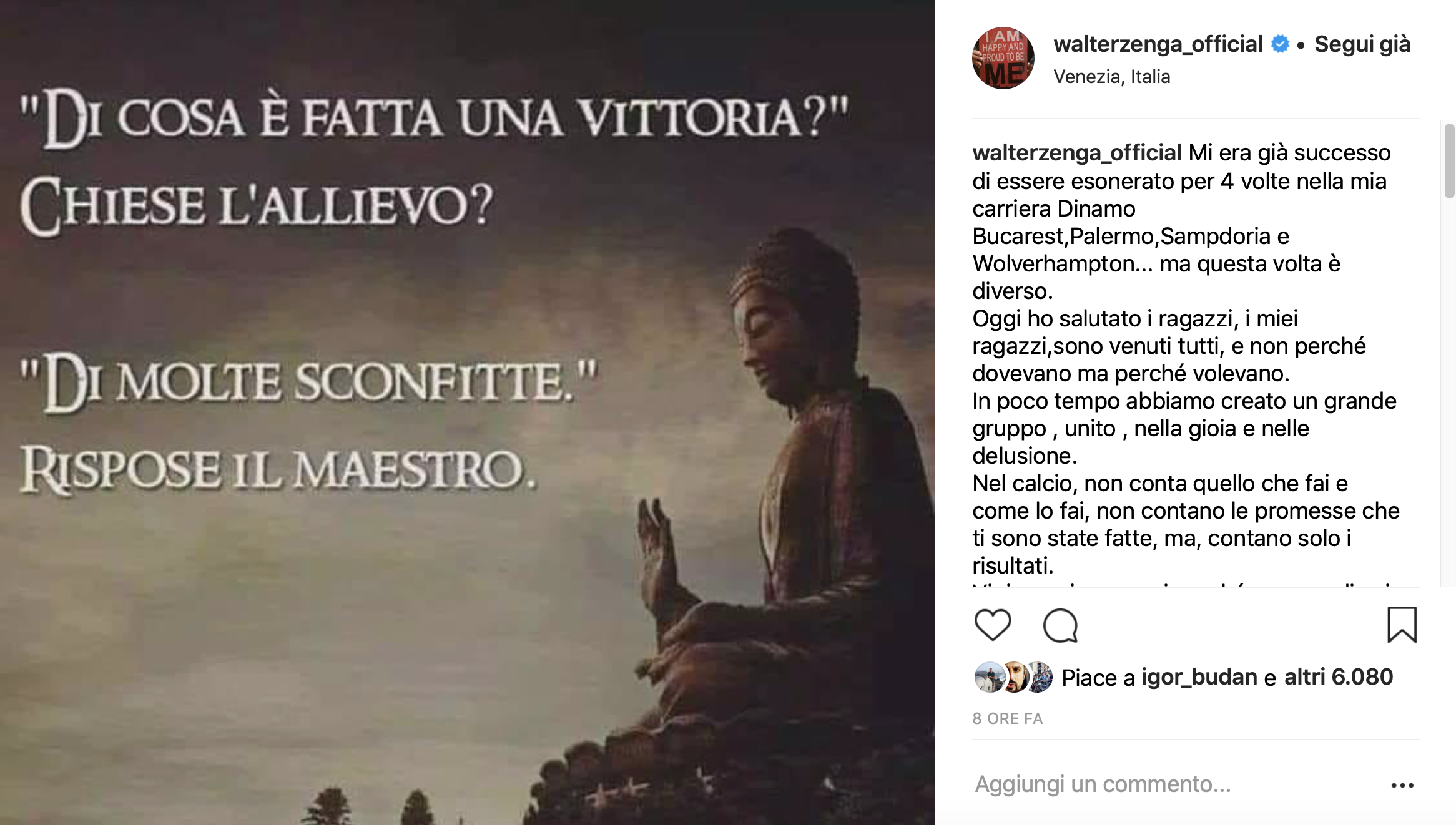Toggle the Segui già follow button
Image resolution: width=1456 pixels, height=825 pixels.
click(1362, 44)
